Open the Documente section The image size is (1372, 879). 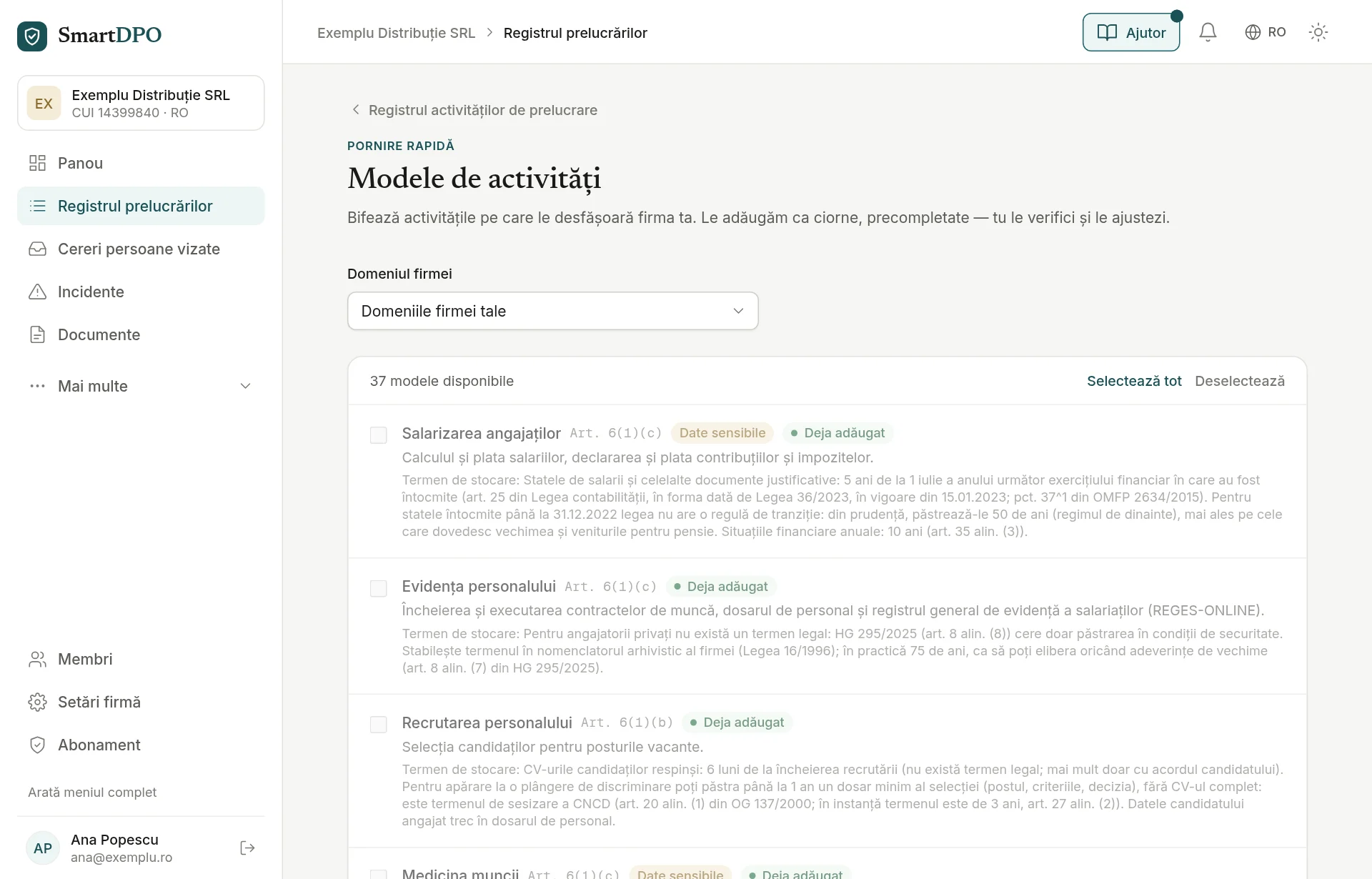[x=141, y=334]
